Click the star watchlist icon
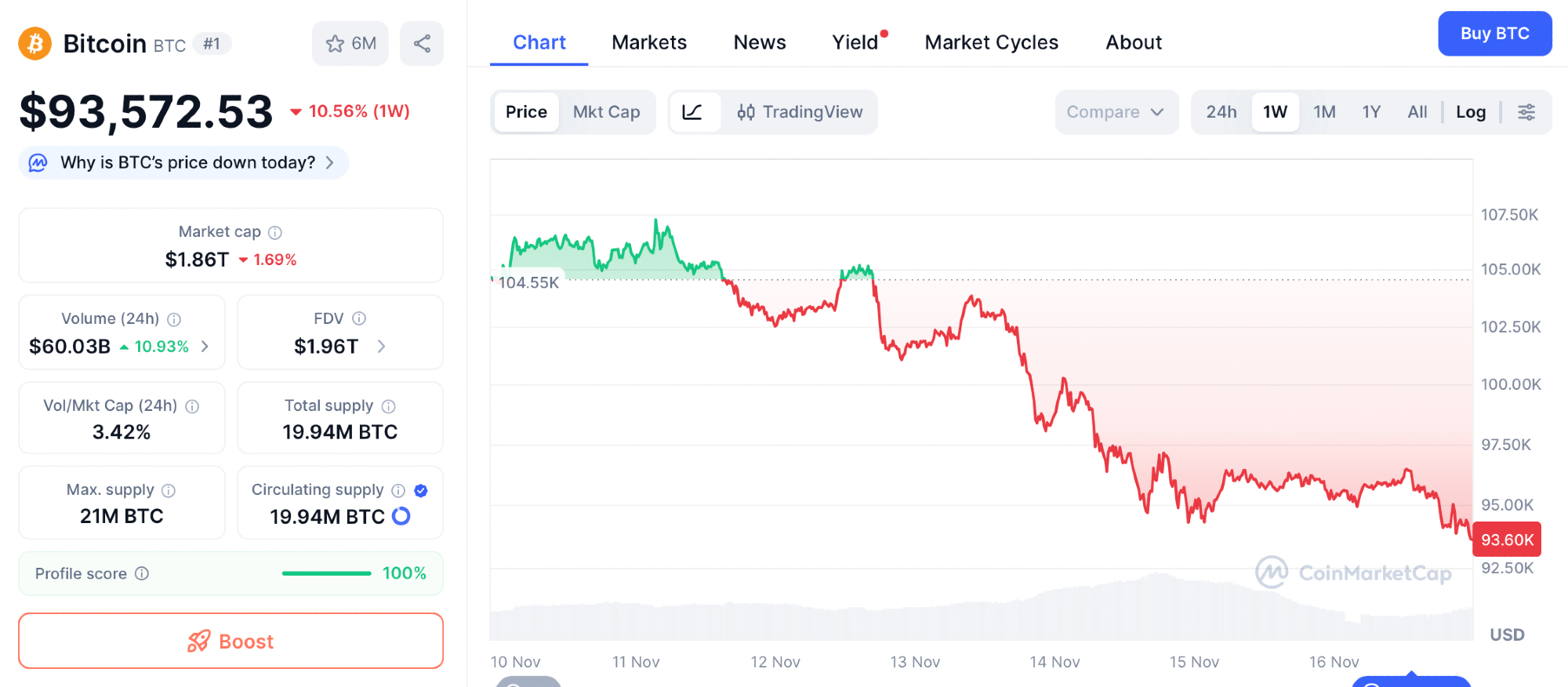1568x687 pixels. click(336, 44)
